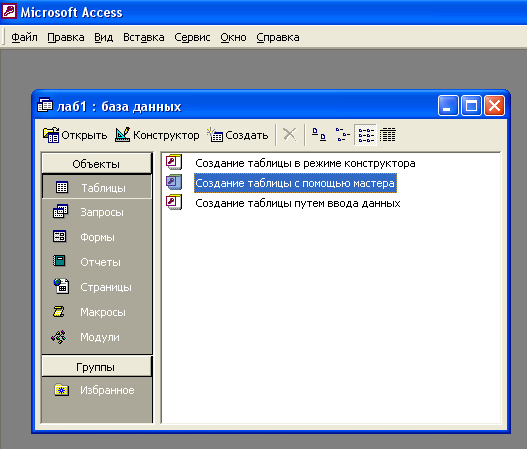Open the Вставка menu
This screenshot has width=527, height=449.
click(144, 37)
